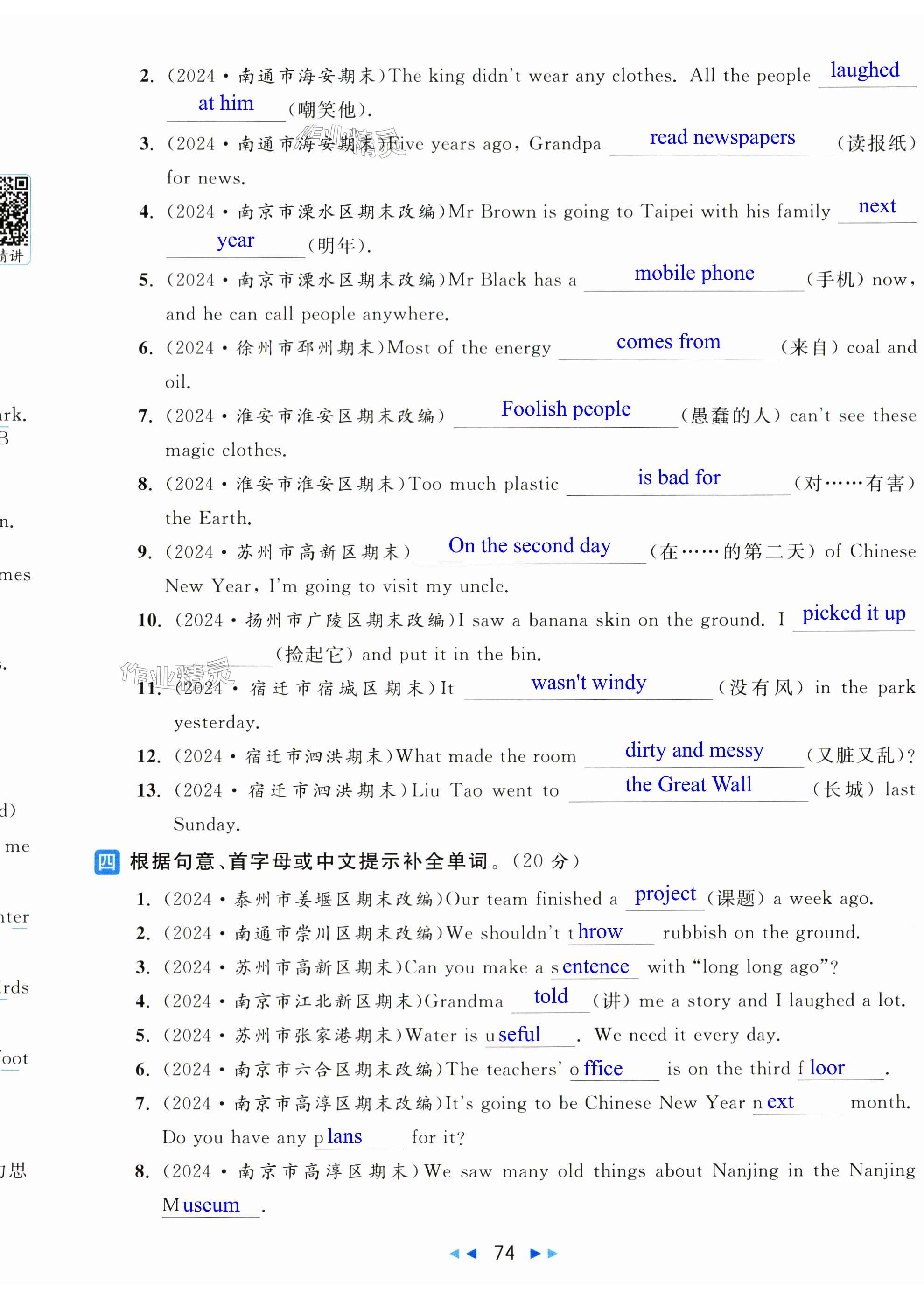Screen dimensions: 924x1297
Task: Click the answer 'read newspapers'
Action: [x=722, y=138]
